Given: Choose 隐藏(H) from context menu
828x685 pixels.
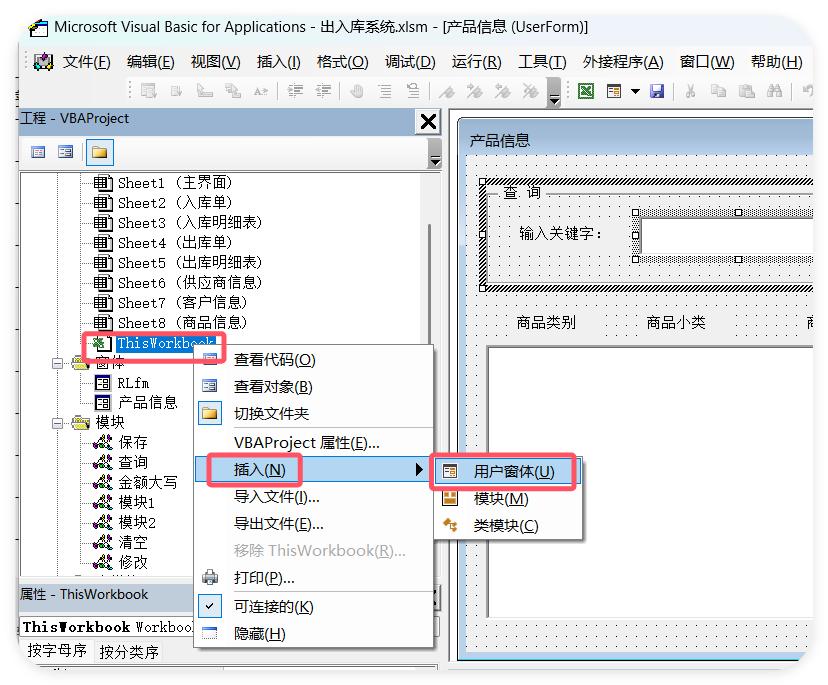Looking at the screenshot, I should [314, 634].
